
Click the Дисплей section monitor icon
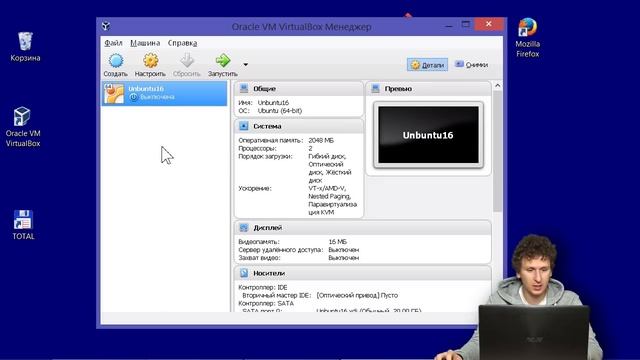244,227
